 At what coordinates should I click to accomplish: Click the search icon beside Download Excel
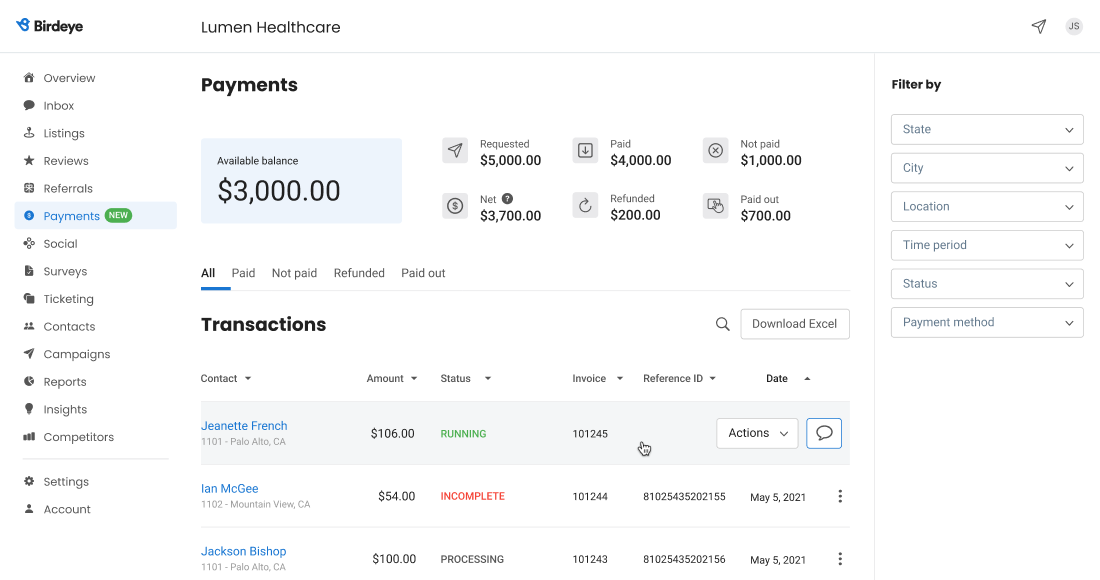(x=722, y=324)
